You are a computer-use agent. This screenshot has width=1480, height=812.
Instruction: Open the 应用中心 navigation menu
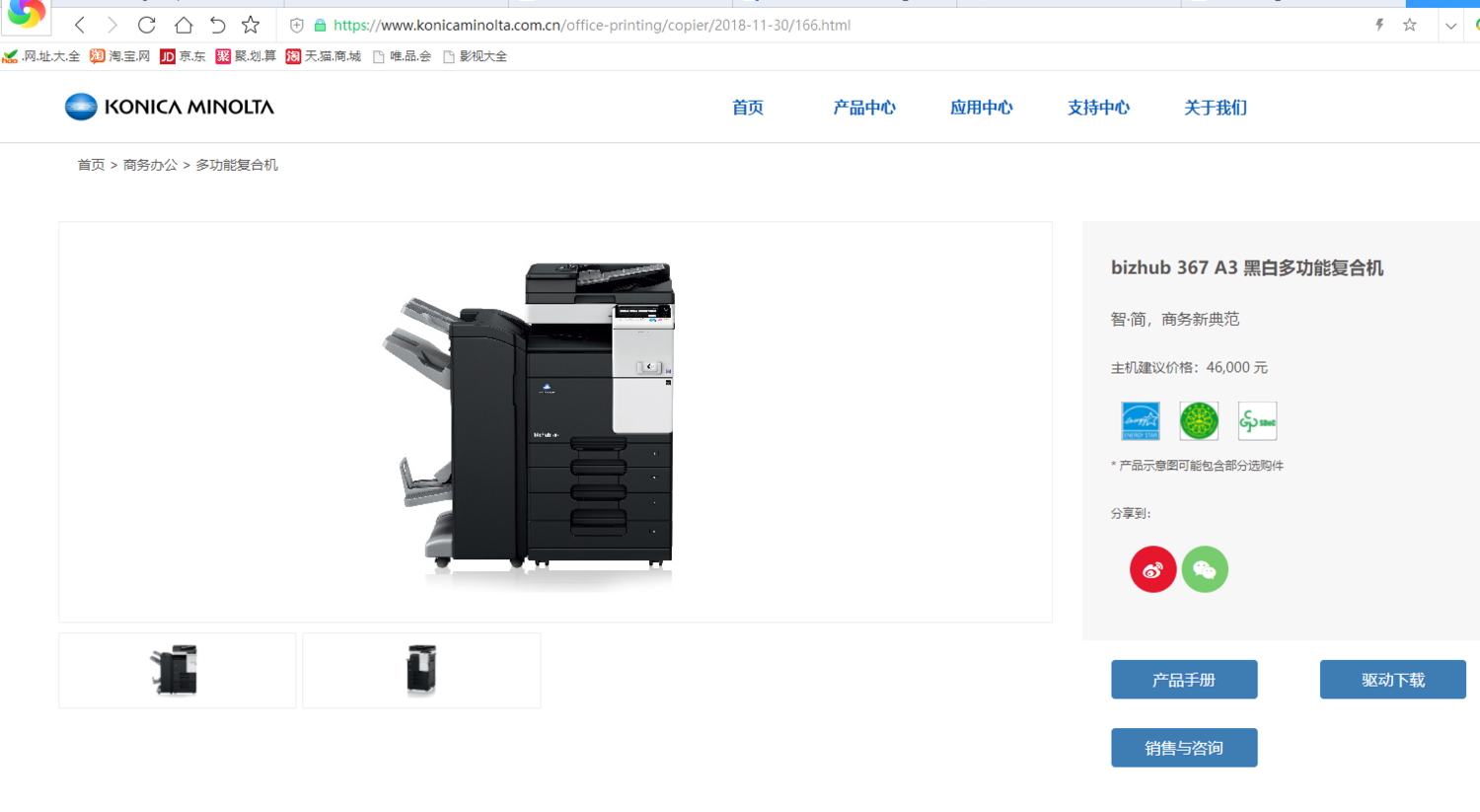981,108
